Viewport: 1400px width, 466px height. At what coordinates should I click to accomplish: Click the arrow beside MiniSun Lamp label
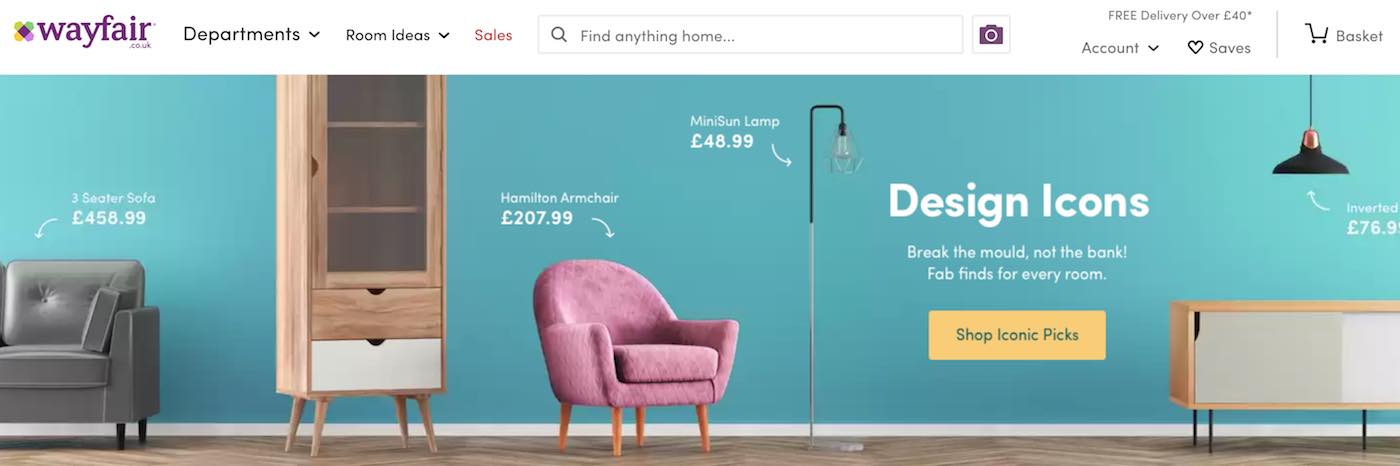781,154
